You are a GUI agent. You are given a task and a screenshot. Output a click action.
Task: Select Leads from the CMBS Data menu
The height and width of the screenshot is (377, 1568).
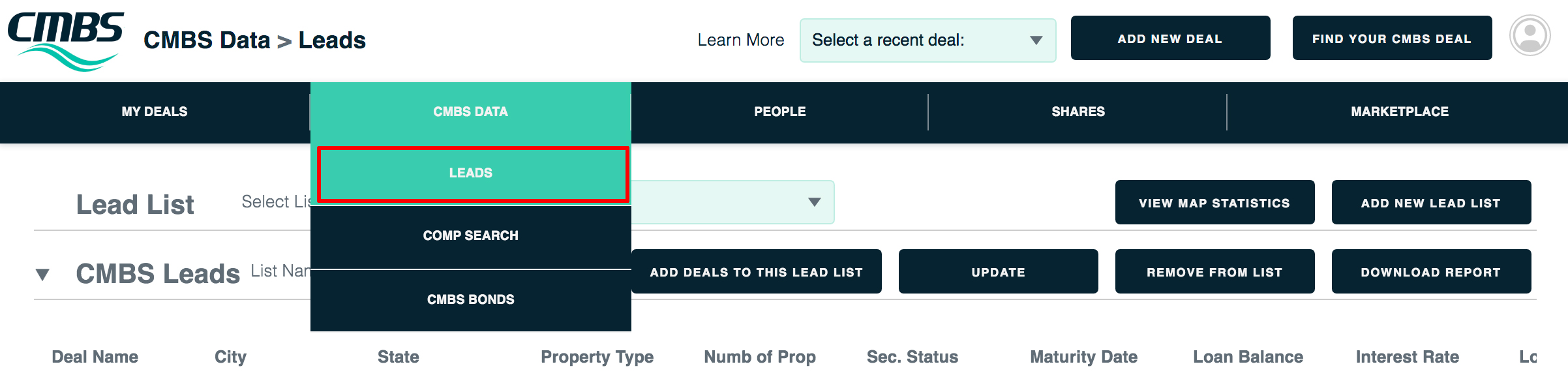click(471, 173)
